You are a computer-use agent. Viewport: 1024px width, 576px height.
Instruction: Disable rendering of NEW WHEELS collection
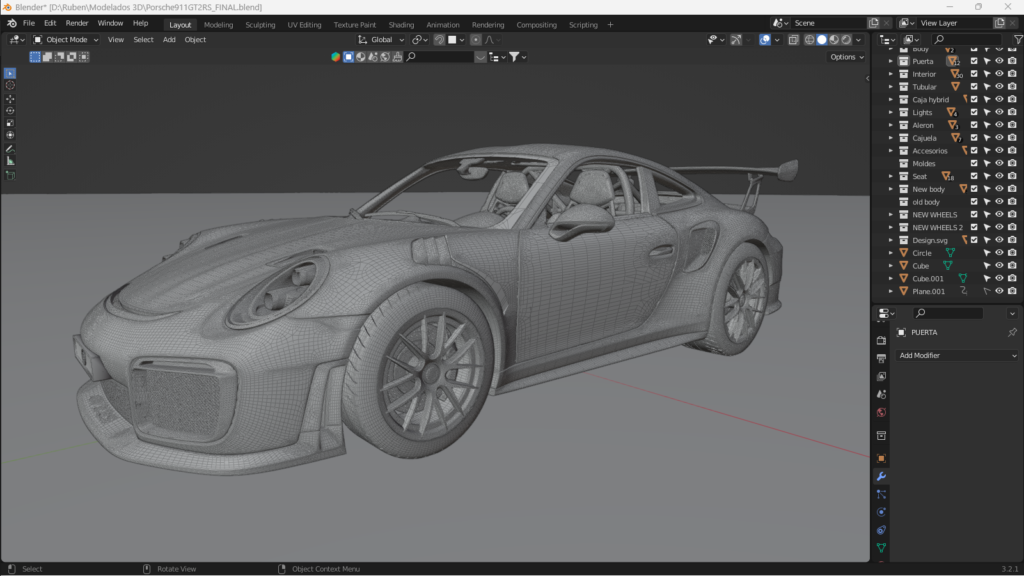(1012, 214)
